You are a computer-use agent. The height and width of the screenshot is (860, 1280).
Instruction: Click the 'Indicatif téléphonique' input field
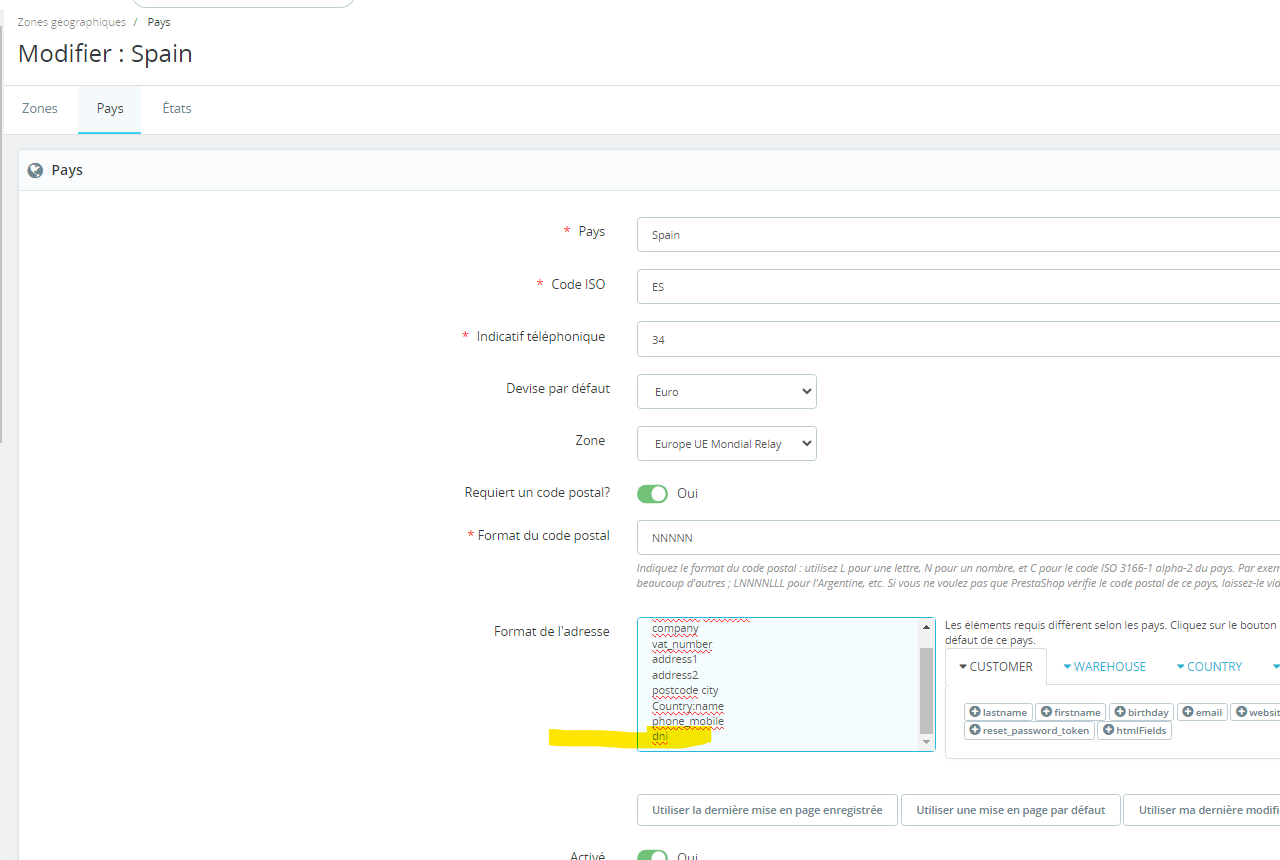click(x=958, y=339)
